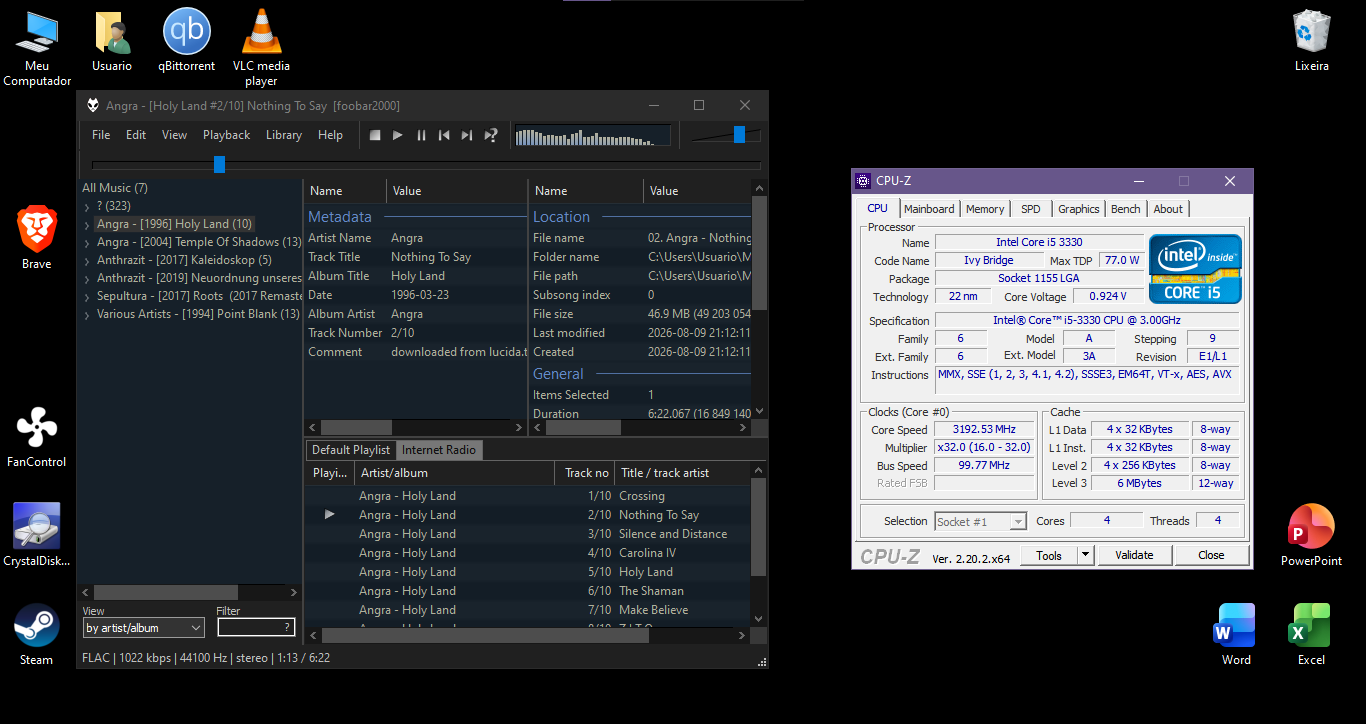Image resolution: width=1366 pixels, height=724 pixels.
Task: Launch Steam from the desktop
Action: [x=37, y=634]
